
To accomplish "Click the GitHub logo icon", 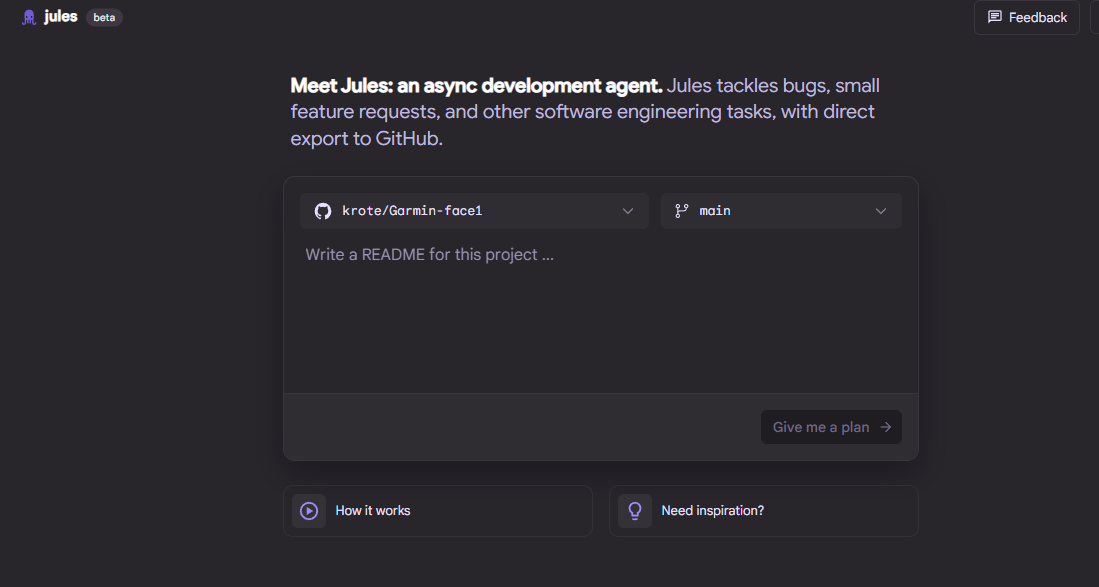I will click(x=322, y=211).
